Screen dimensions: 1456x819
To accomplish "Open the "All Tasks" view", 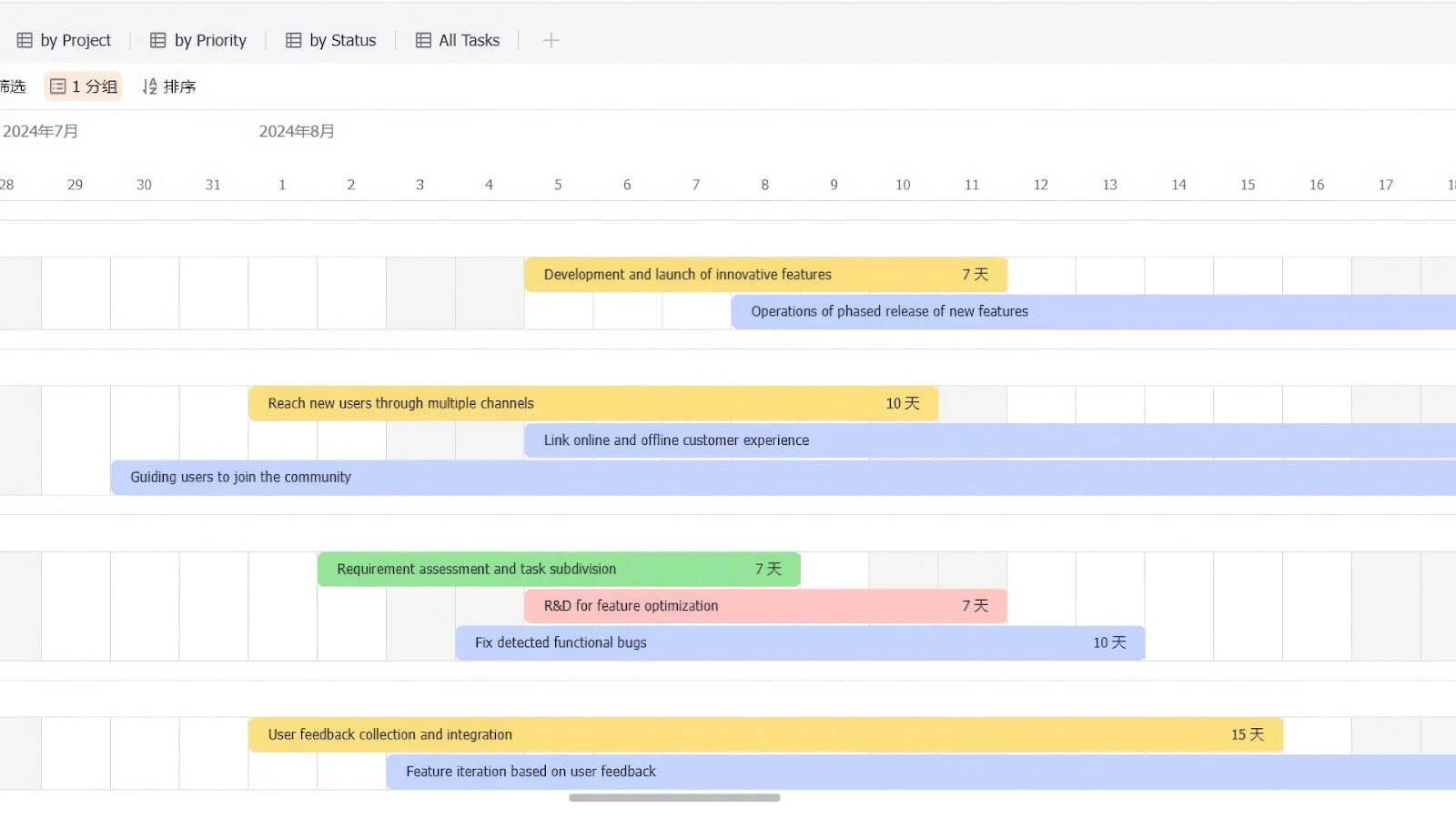I will click(x=468, y=39).
